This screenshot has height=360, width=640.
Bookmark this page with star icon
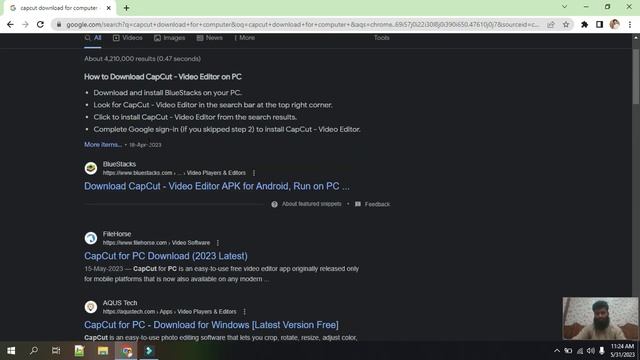tap(566, 24)
